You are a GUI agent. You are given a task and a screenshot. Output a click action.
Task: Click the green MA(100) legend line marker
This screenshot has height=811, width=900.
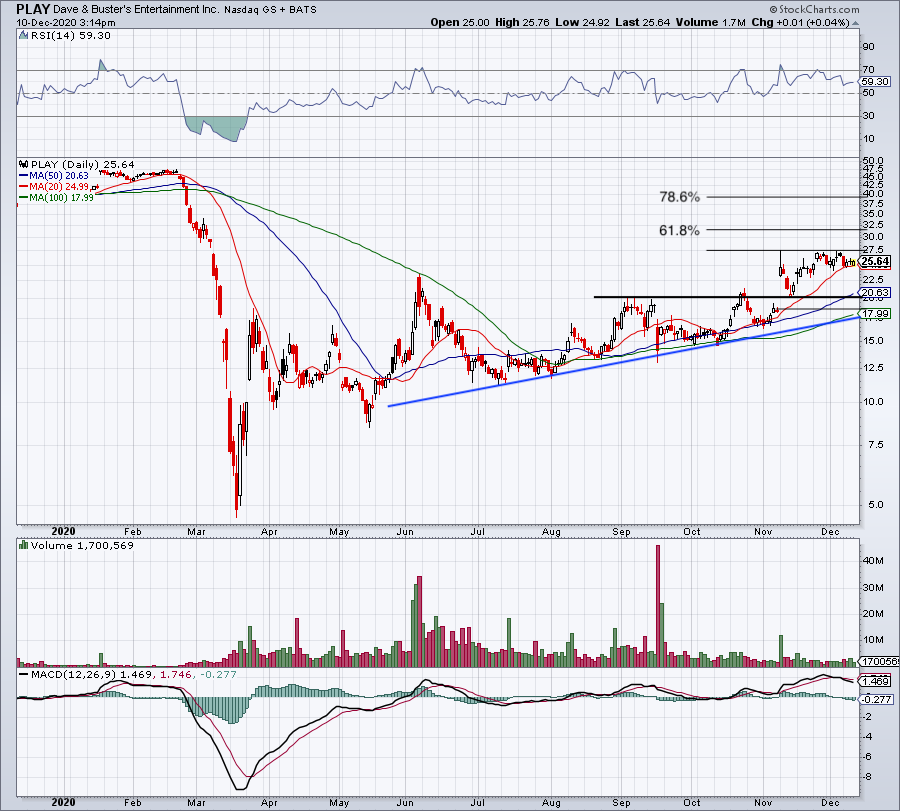[x=24, y=197]
